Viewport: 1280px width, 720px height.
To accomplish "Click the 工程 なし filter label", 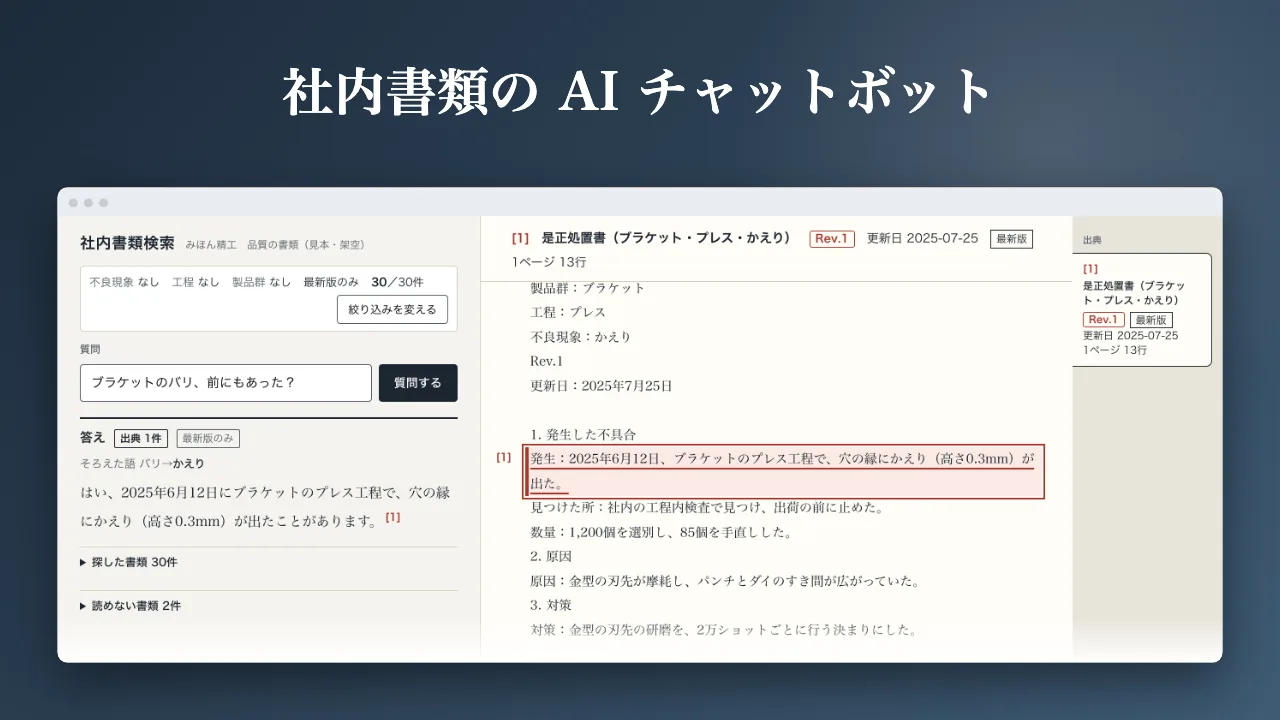I will coord(195,282).
